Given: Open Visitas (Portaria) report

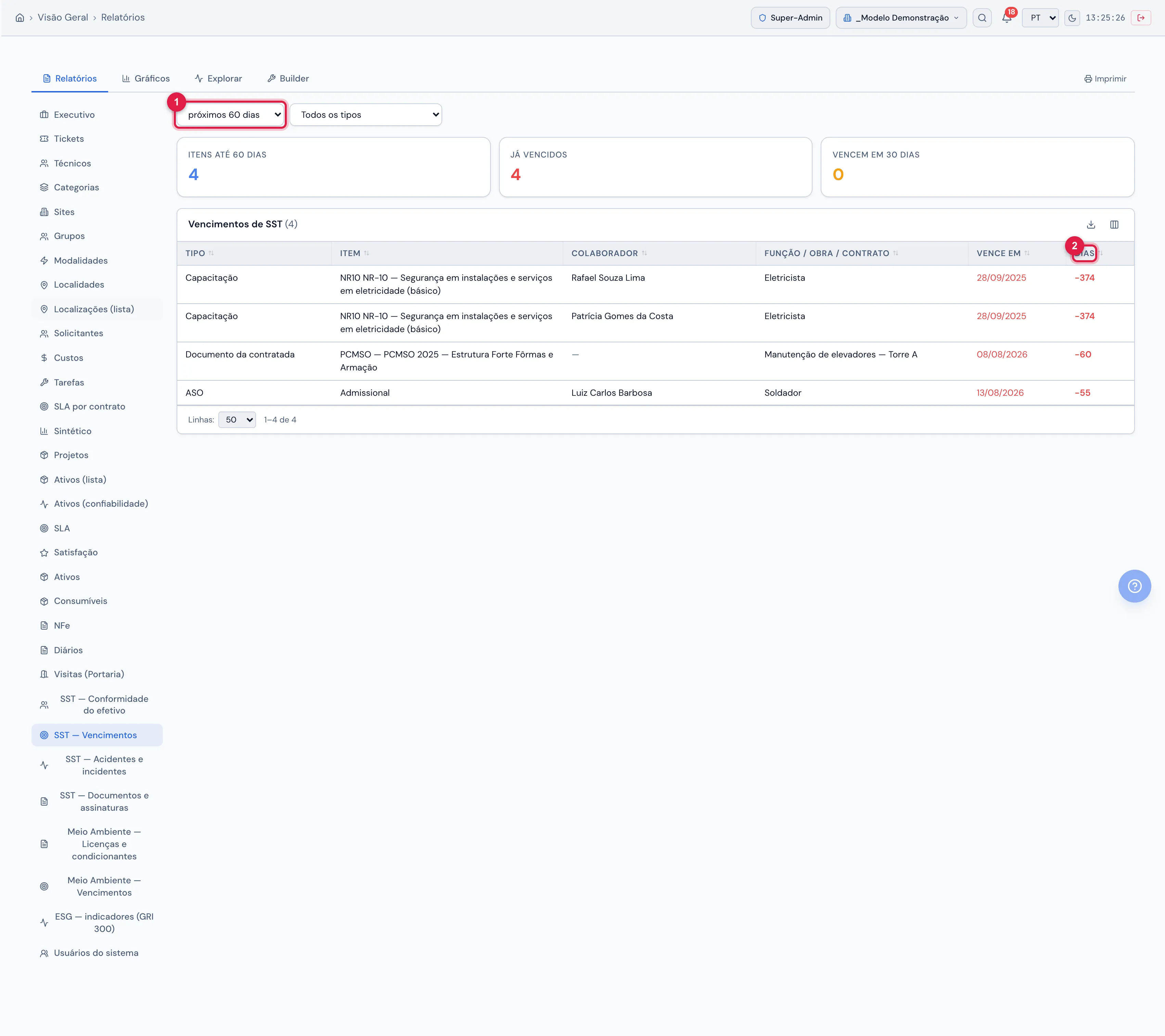Looking at the screenshot, I should pyautogui.click(x=97, y=674).
